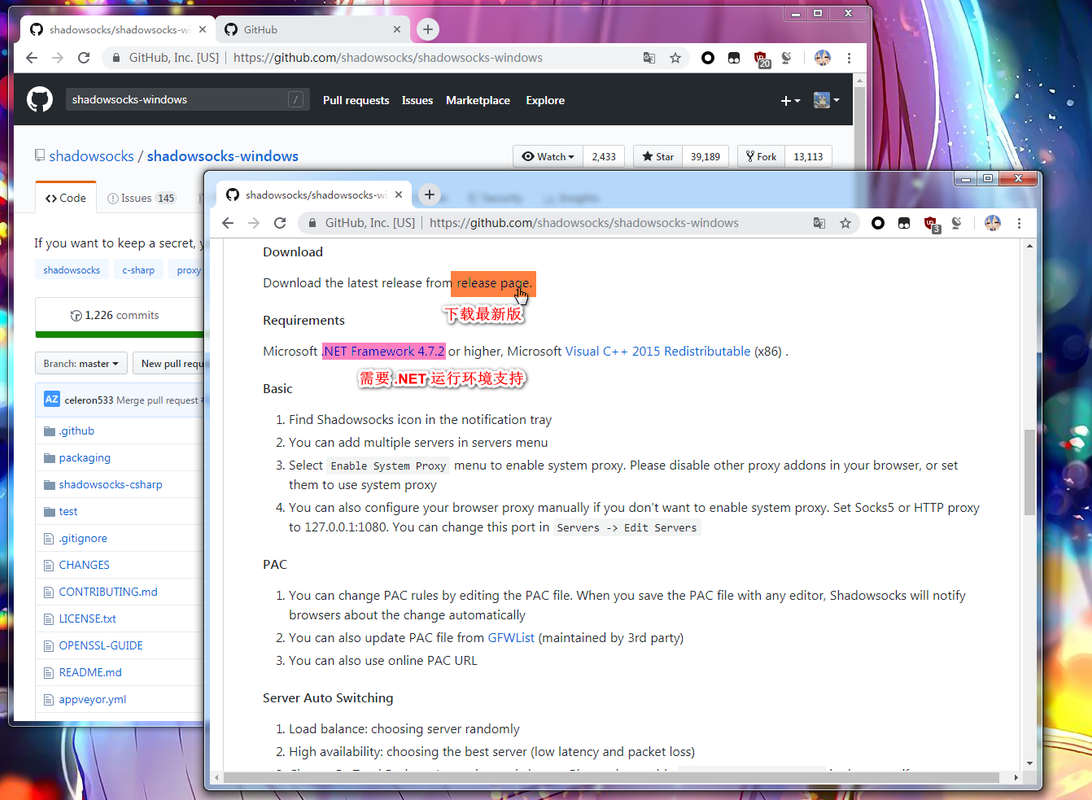Image resolution: width=1092 pixels, height=800 pixels.
Task: Click forward arrow in the back browser window
Action: click(x=58, y=58)
